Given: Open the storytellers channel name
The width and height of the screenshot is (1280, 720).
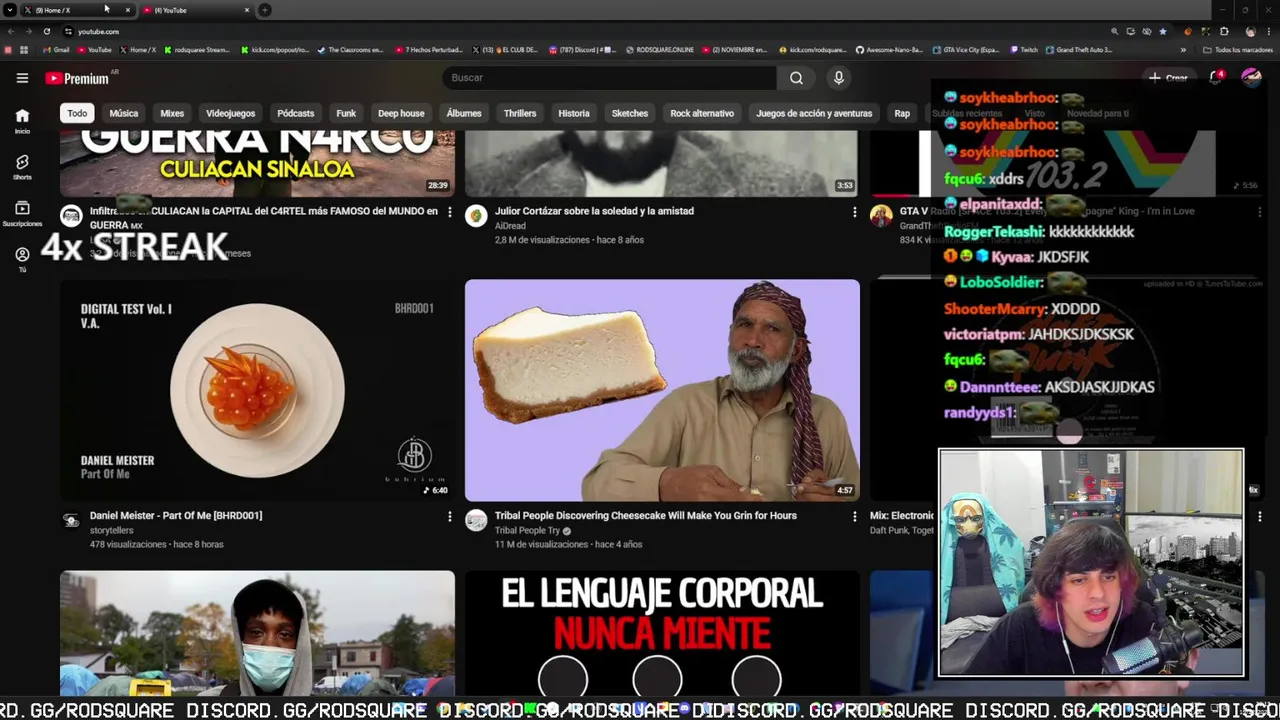Looking at the screenshot, I should [x=111, y=531].
